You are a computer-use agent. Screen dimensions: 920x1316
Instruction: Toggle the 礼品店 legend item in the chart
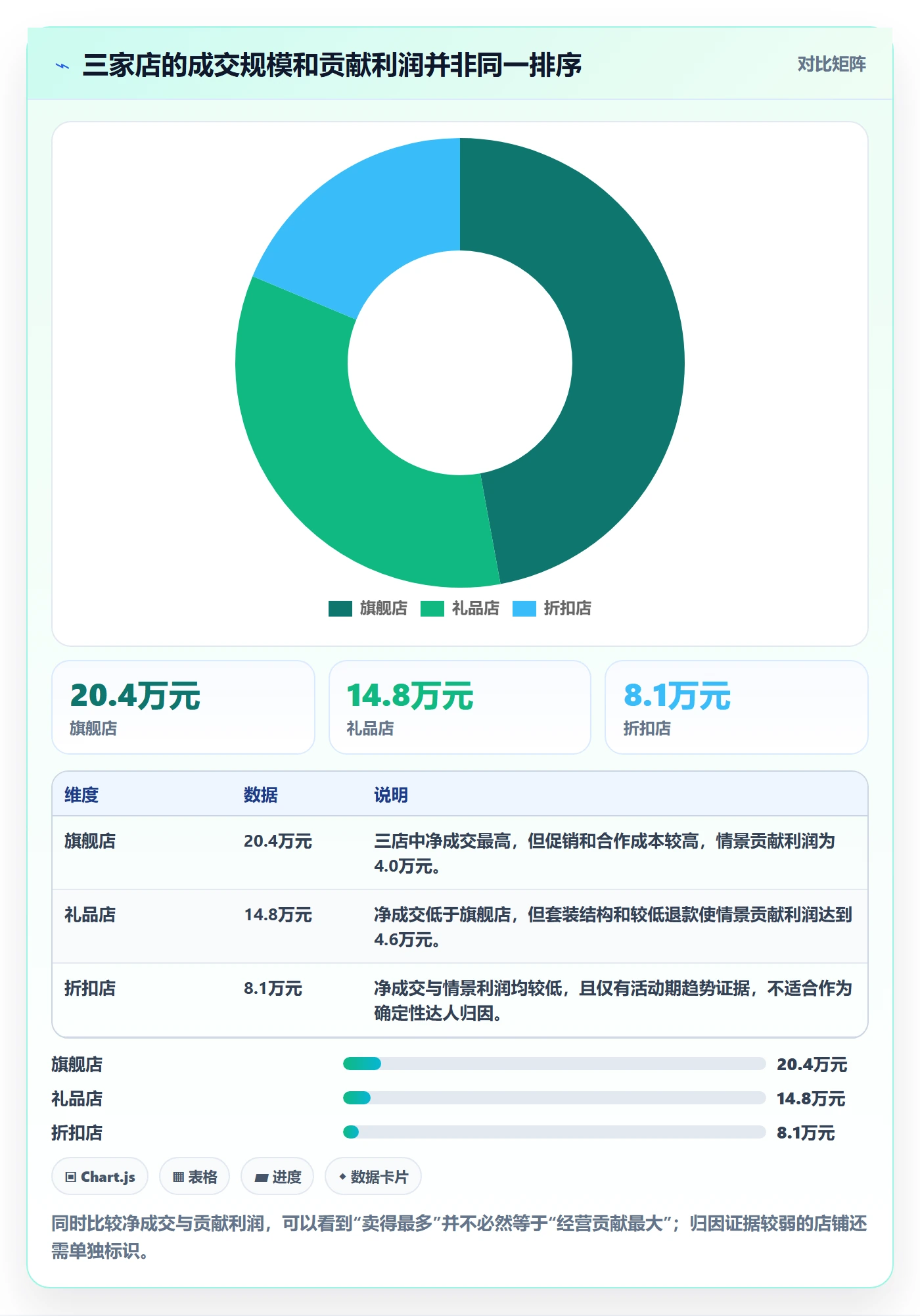(460, 608)
